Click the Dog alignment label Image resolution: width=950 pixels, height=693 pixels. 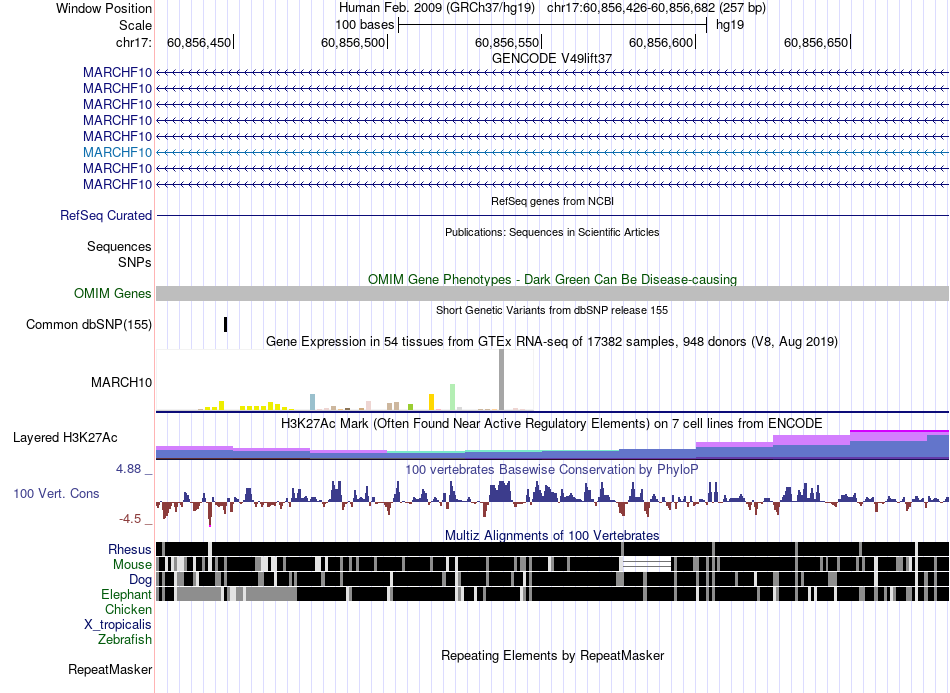(x=140, y=580)
